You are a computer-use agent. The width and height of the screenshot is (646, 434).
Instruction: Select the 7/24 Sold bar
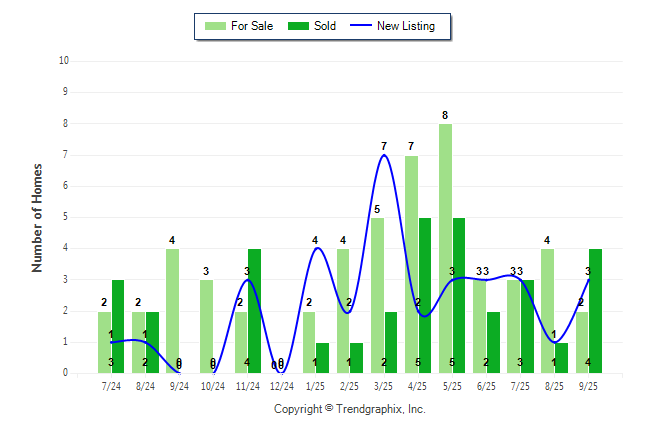coord(118,326)
